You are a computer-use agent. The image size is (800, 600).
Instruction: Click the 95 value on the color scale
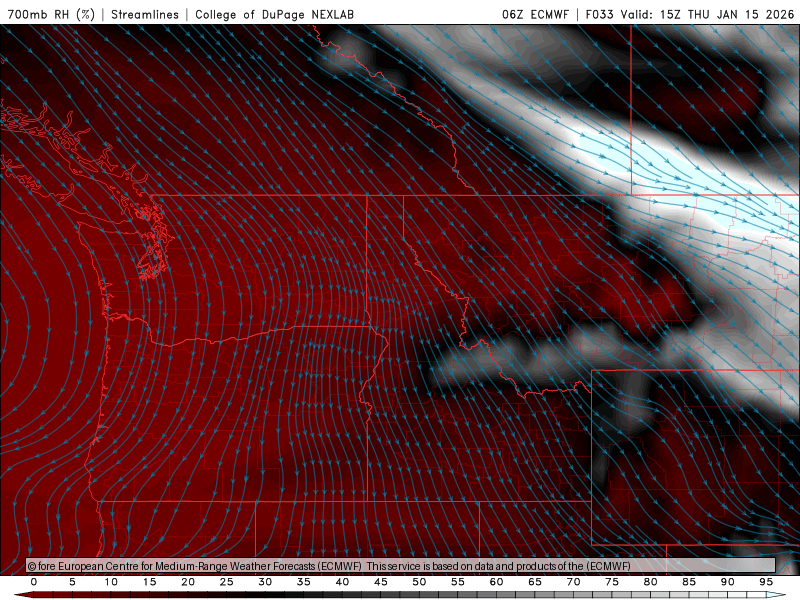[766, 582]
